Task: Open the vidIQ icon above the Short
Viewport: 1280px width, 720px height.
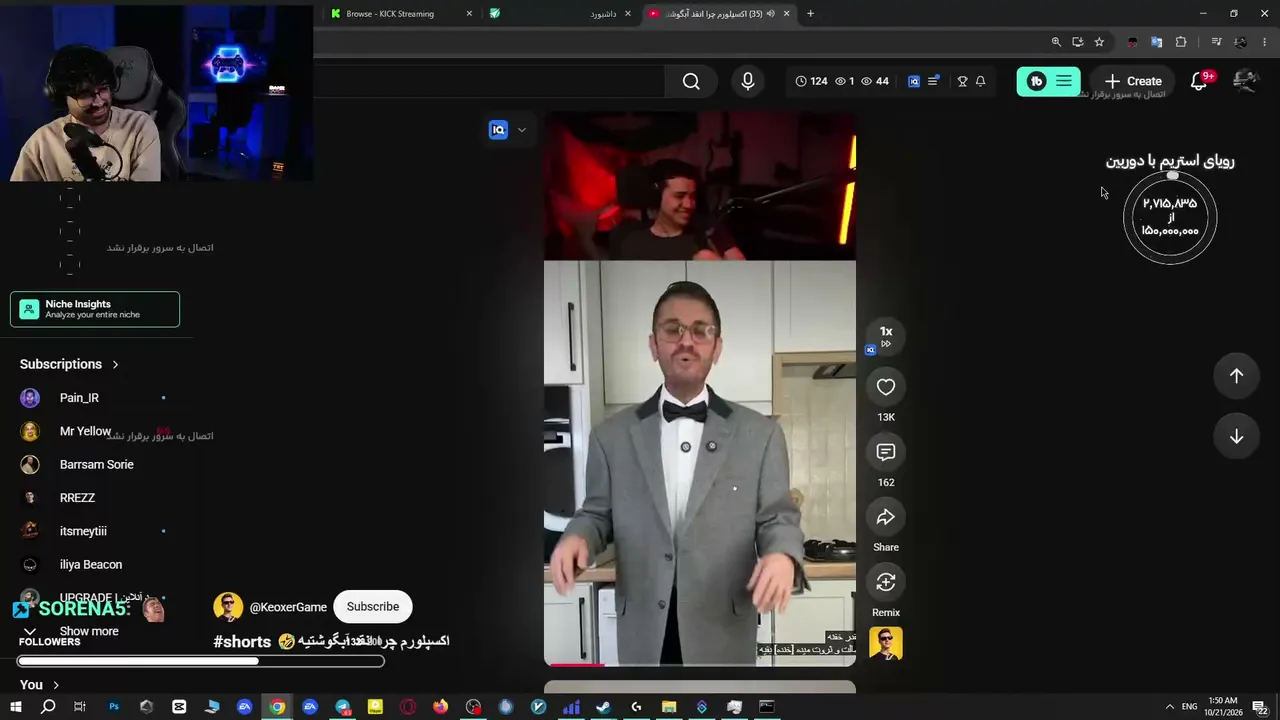Action: pos(498,130)
